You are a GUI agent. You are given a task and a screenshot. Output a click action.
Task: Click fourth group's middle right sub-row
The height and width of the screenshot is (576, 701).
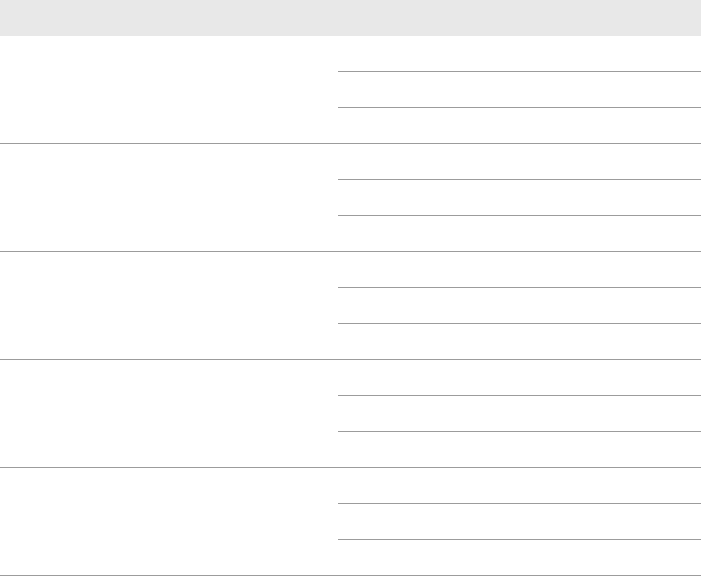click(x=516, y=414)
